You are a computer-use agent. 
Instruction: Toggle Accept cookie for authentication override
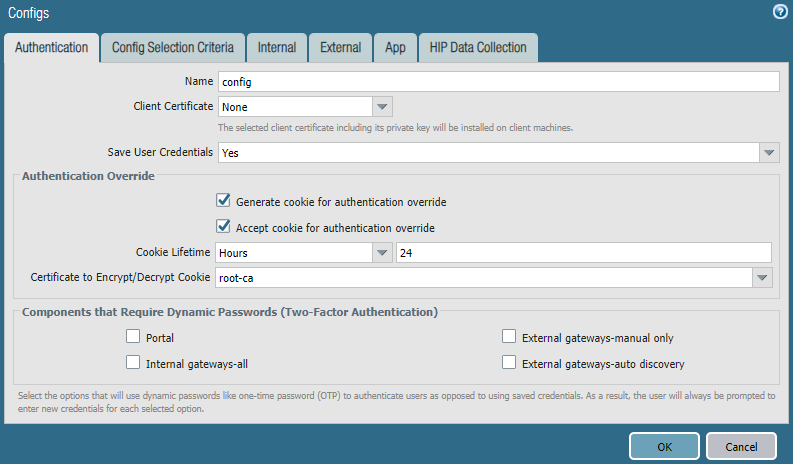224,227
